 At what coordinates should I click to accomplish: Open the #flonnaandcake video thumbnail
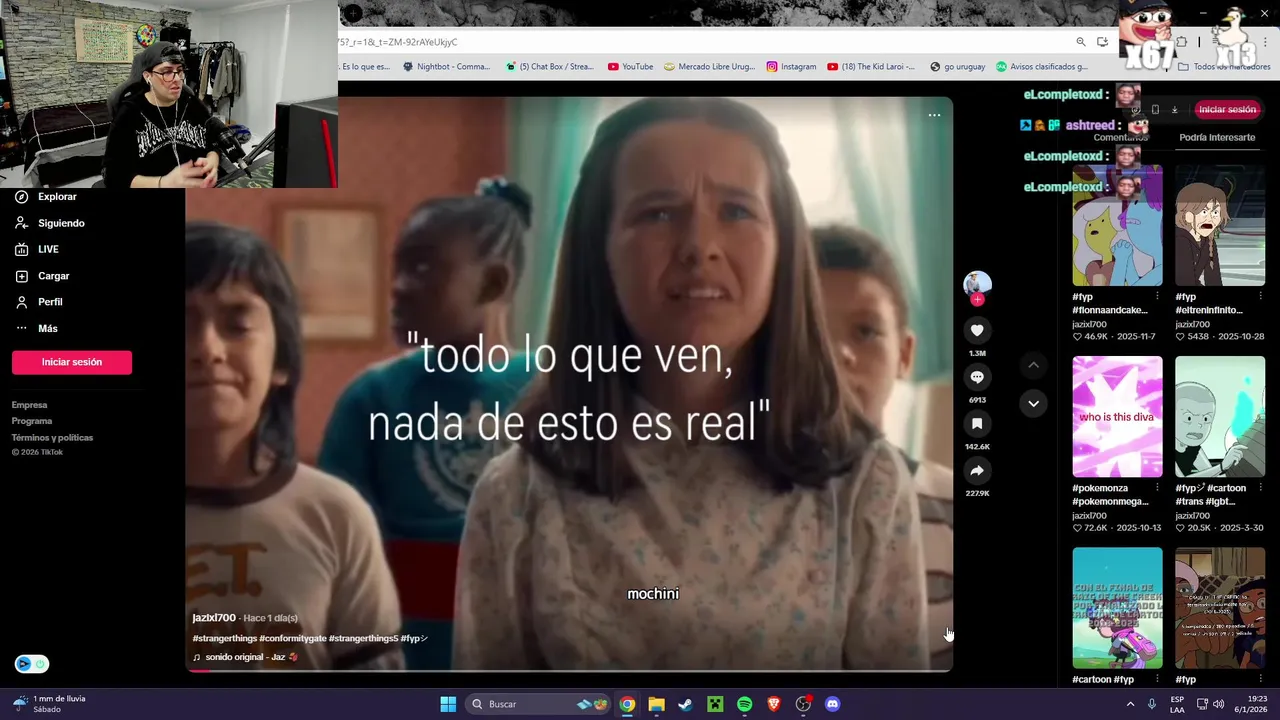(x=1117, y=226)
